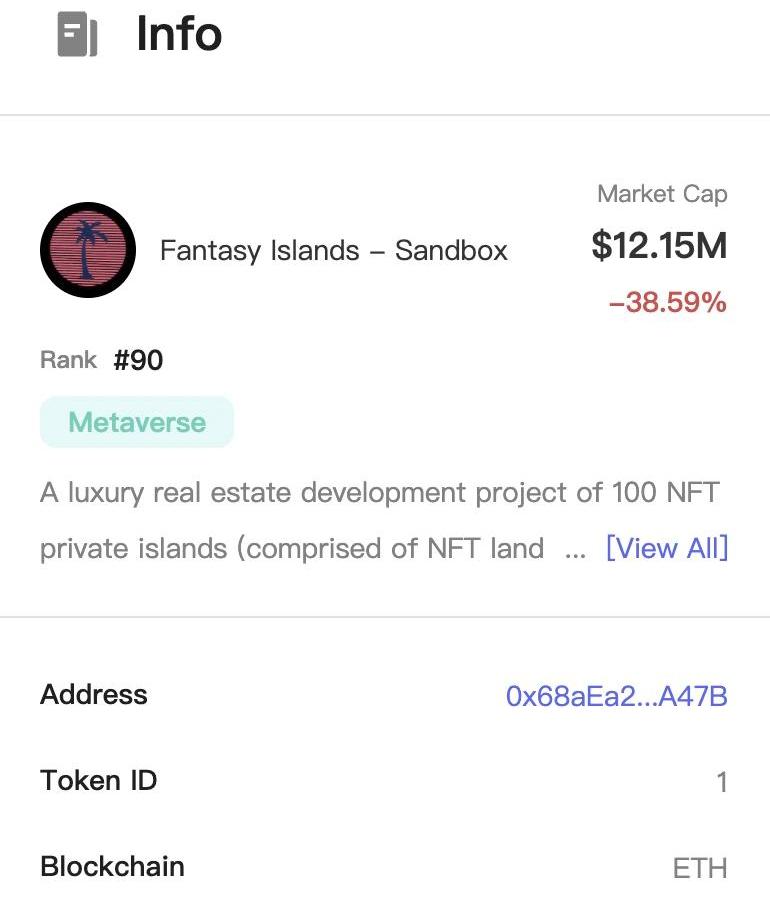Image resolution: width=770 pixels, height=920 pixels.
Task: Click the Rank label
Action: click(69, 360)
